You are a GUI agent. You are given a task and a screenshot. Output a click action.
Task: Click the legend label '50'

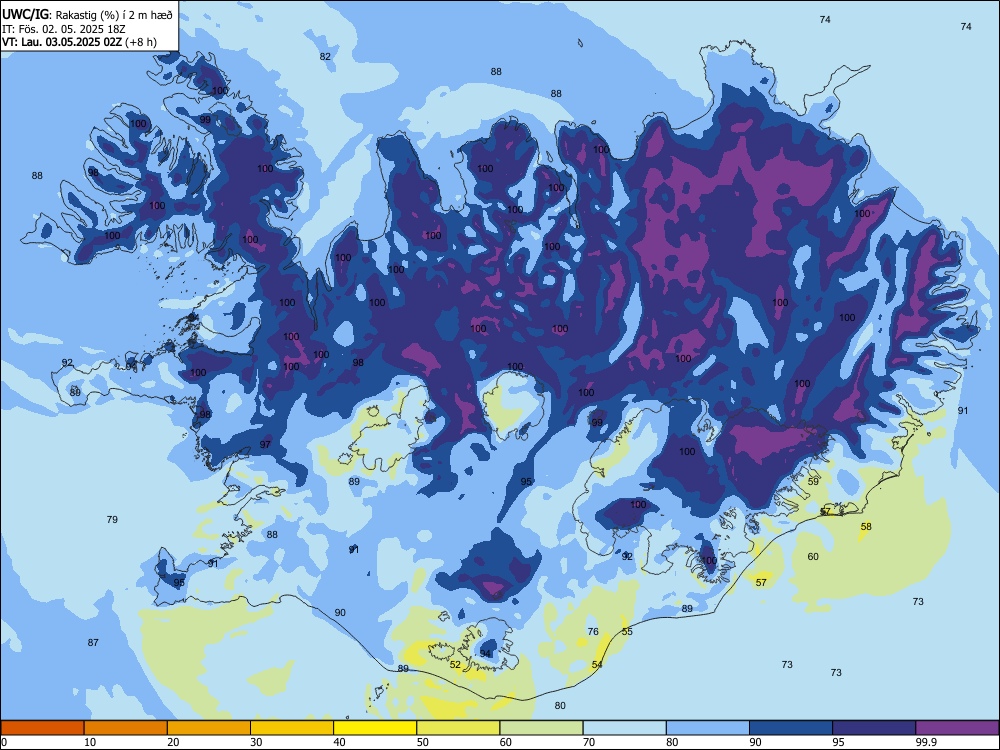(x=423, y=742)
